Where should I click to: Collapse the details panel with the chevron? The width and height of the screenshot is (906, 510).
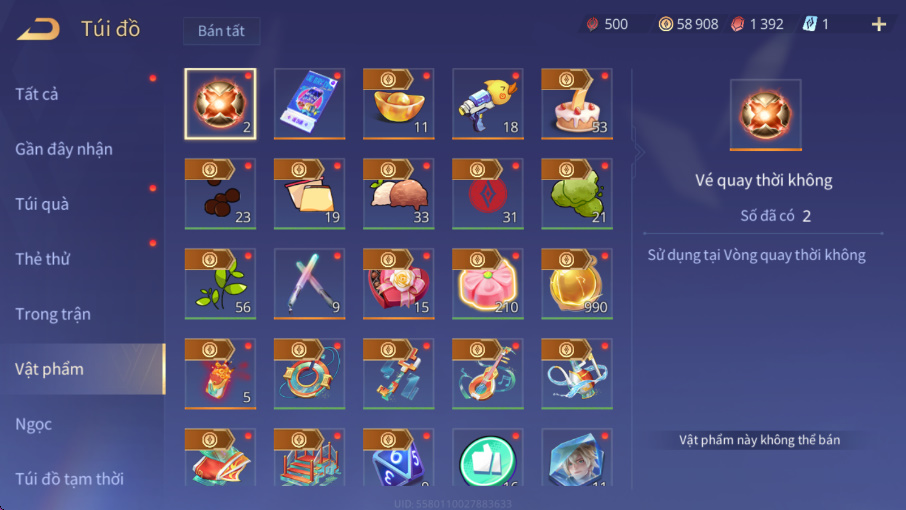click(638, 152)
